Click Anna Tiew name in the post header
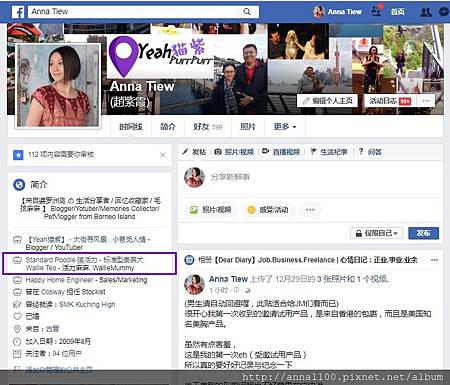This screenshot has width=450, height=385. (228, 279)
